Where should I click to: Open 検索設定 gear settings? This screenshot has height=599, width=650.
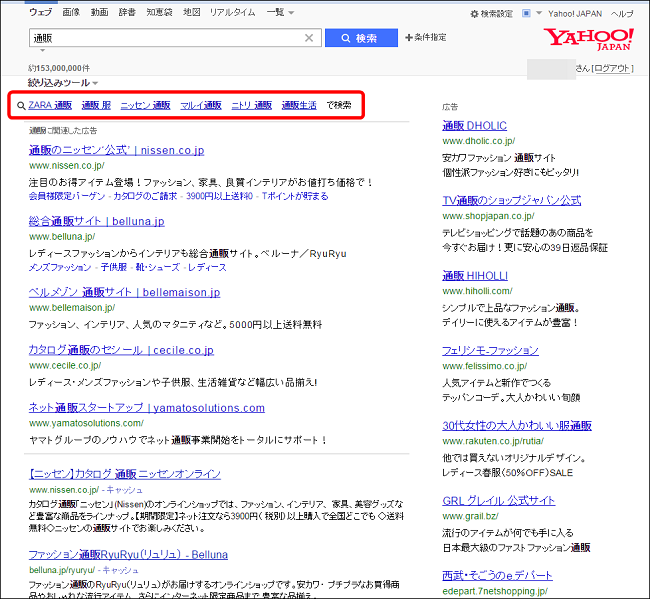tap(492, 14)
